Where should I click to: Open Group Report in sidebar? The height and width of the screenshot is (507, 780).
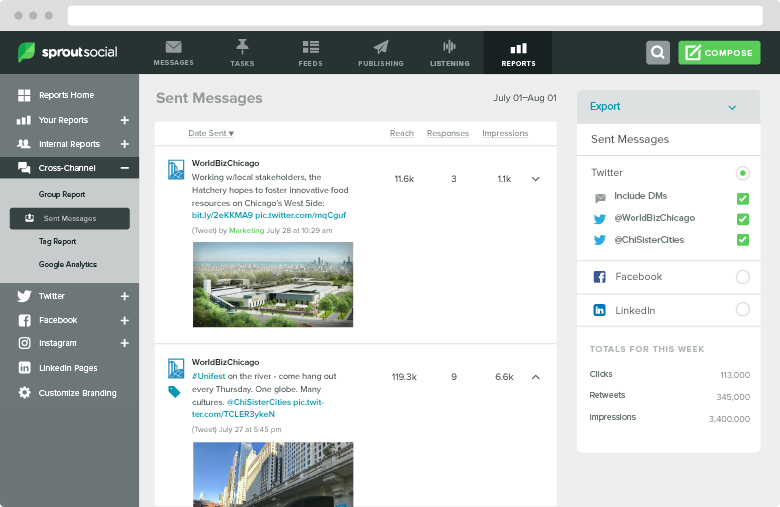point(62,195)
